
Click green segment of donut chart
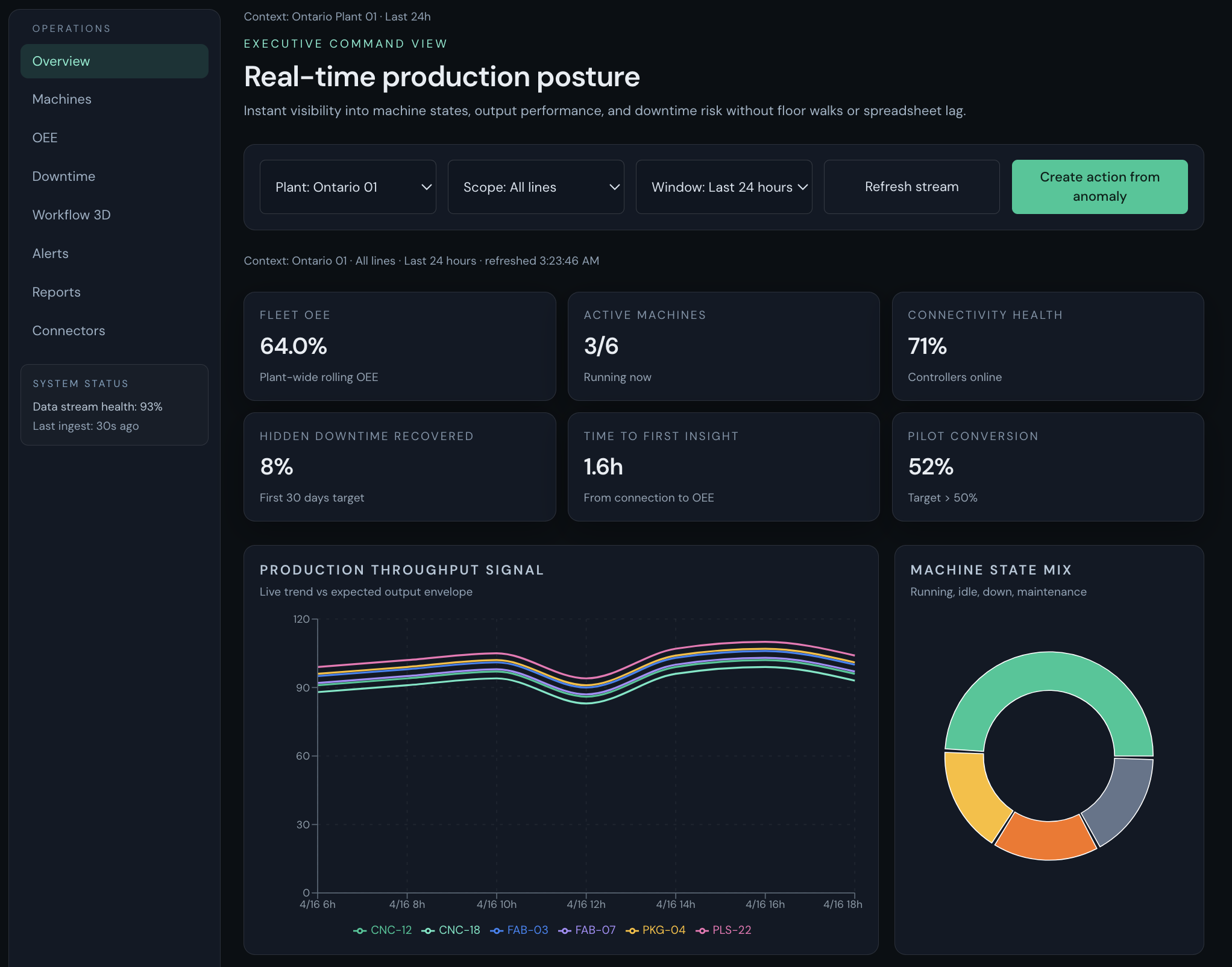tap(1049, 671)
